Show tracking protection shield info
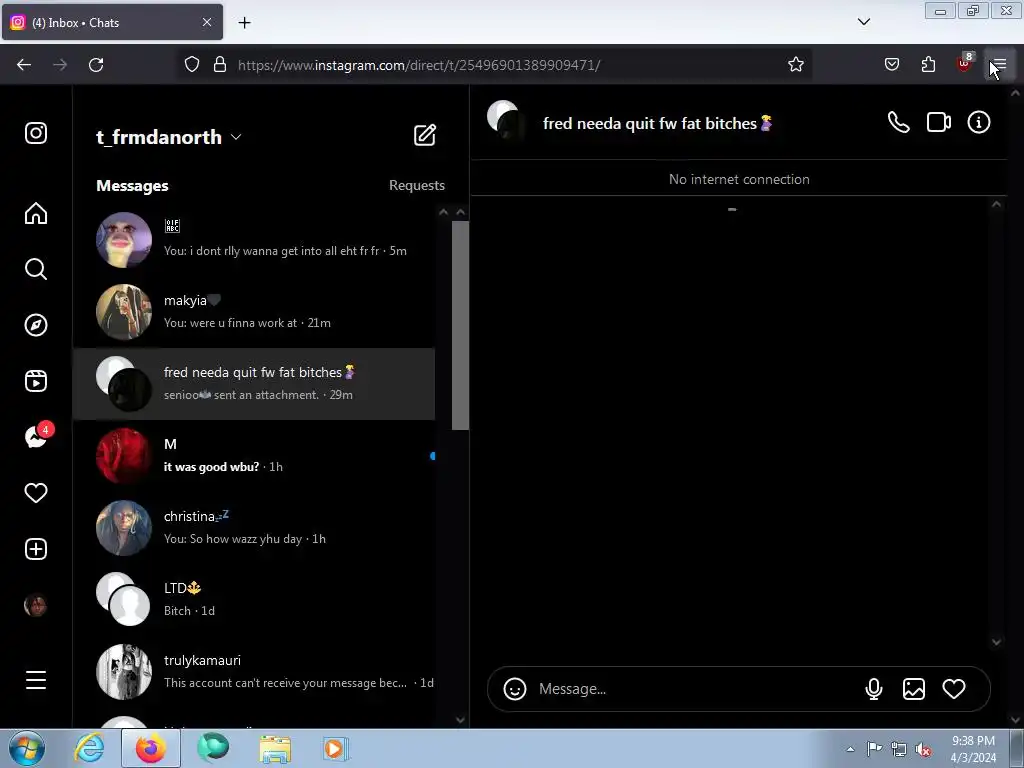 pos(191,65)
